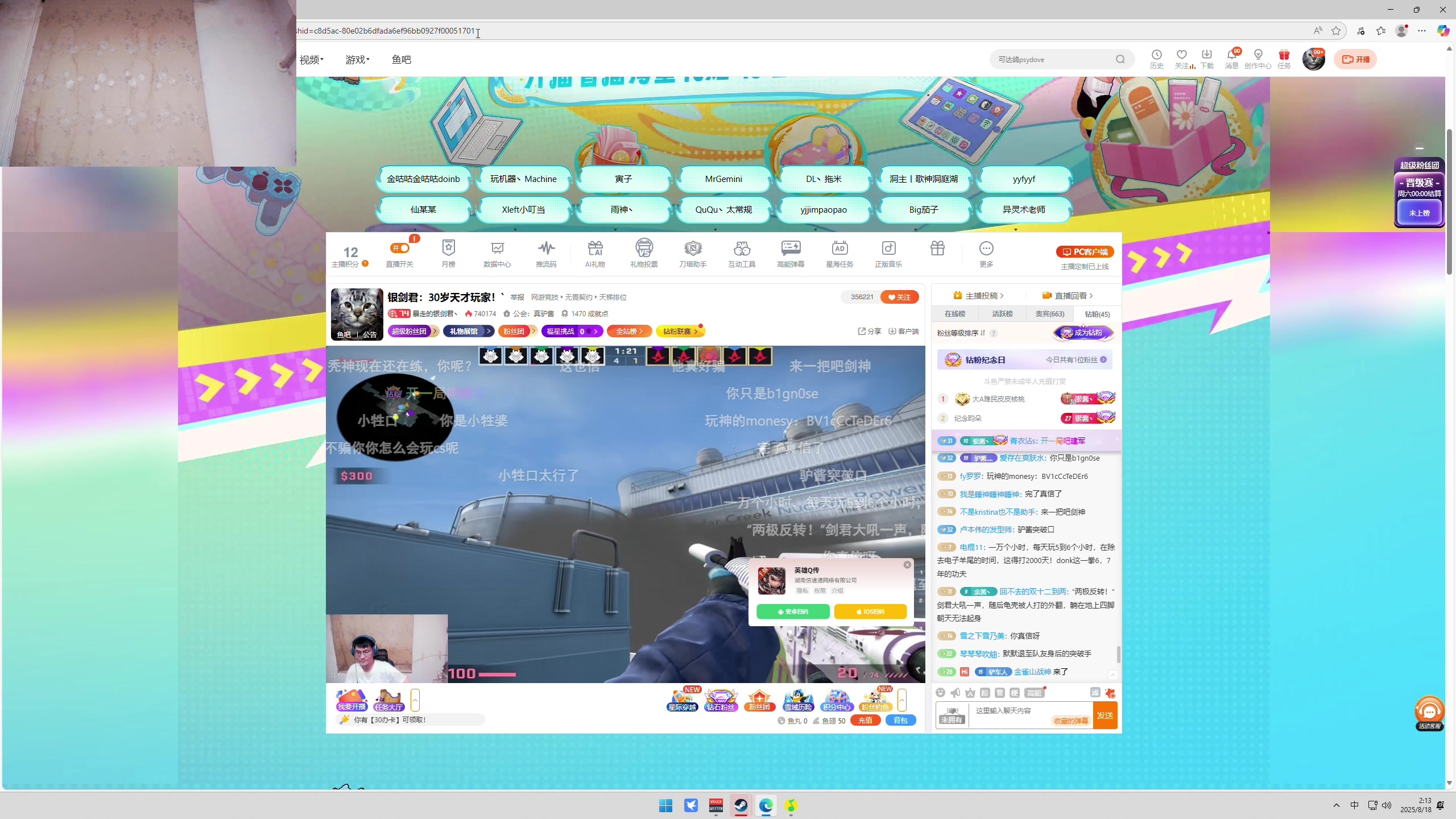Click the chat input field
This screenshot has height=819, width=1456.
click(1031, 715)
